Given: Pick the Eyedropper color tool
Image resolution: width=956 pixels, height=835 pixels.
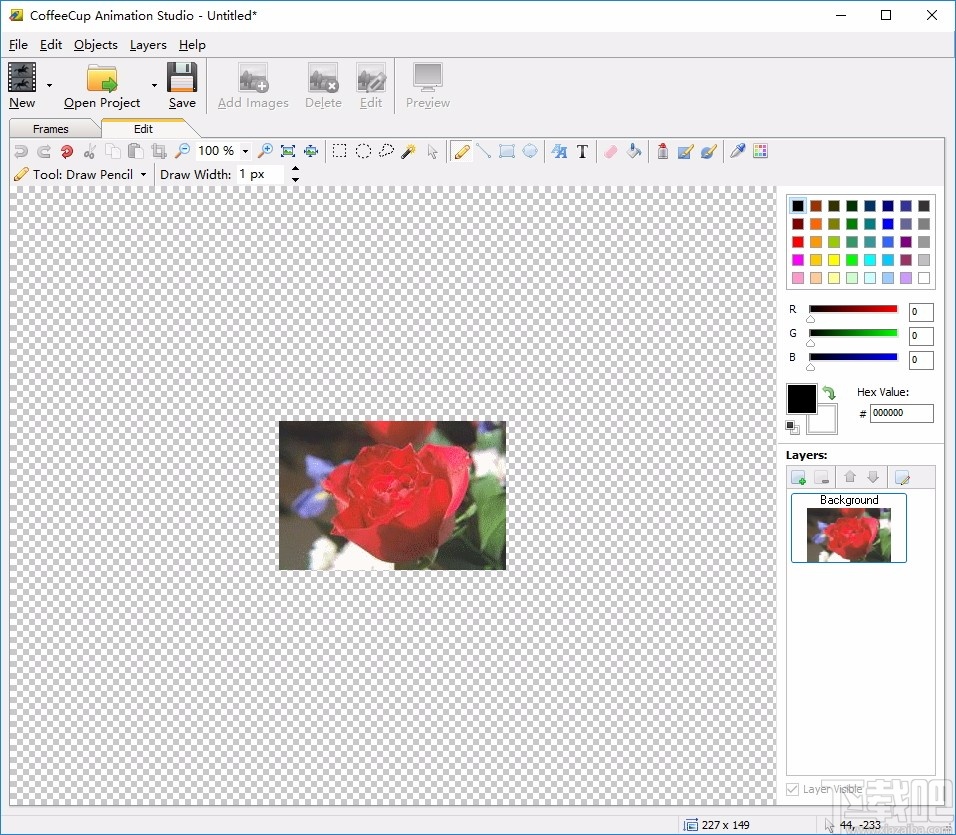Looking at the screenshot, I should pyautogui.click(x=738, y=151).
